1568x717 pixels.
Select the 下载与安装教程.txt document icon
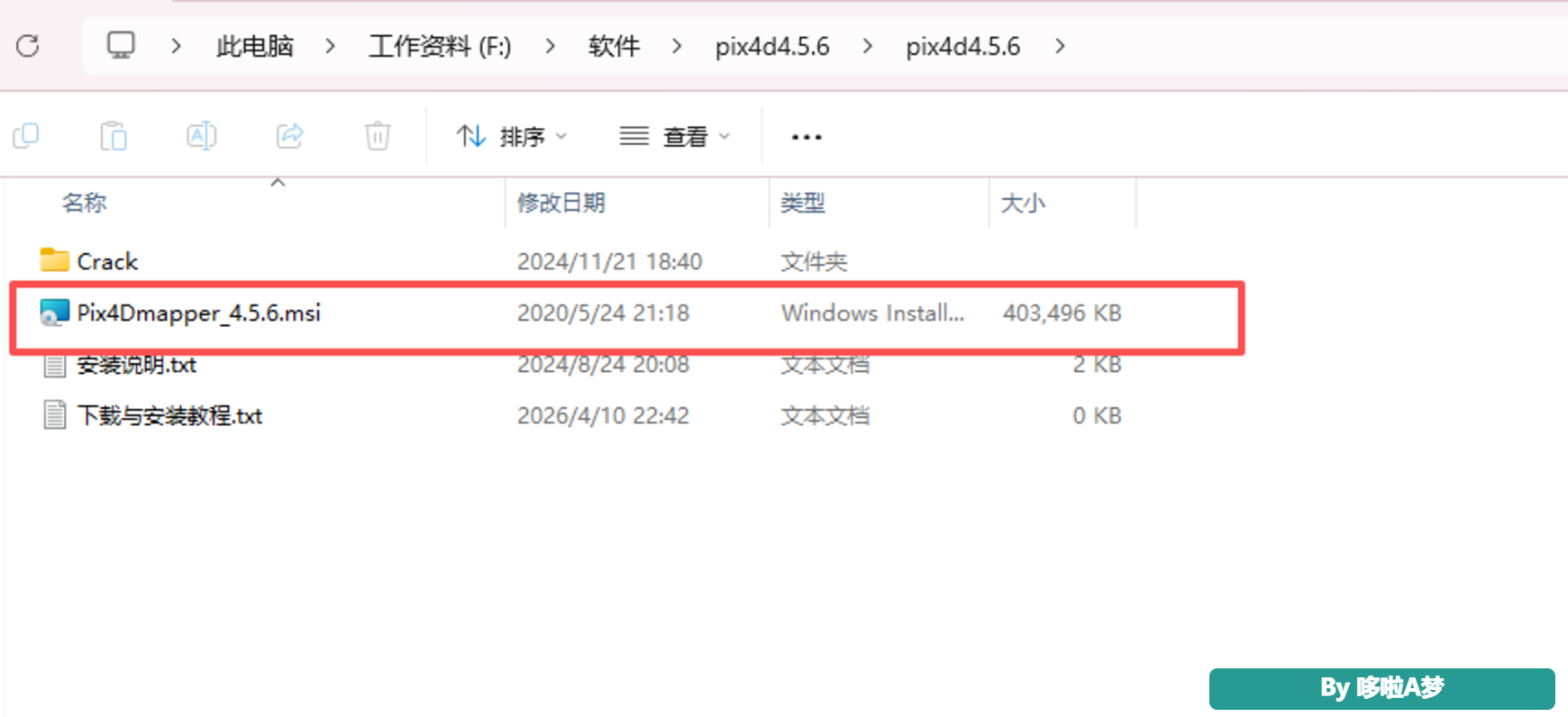55,415
